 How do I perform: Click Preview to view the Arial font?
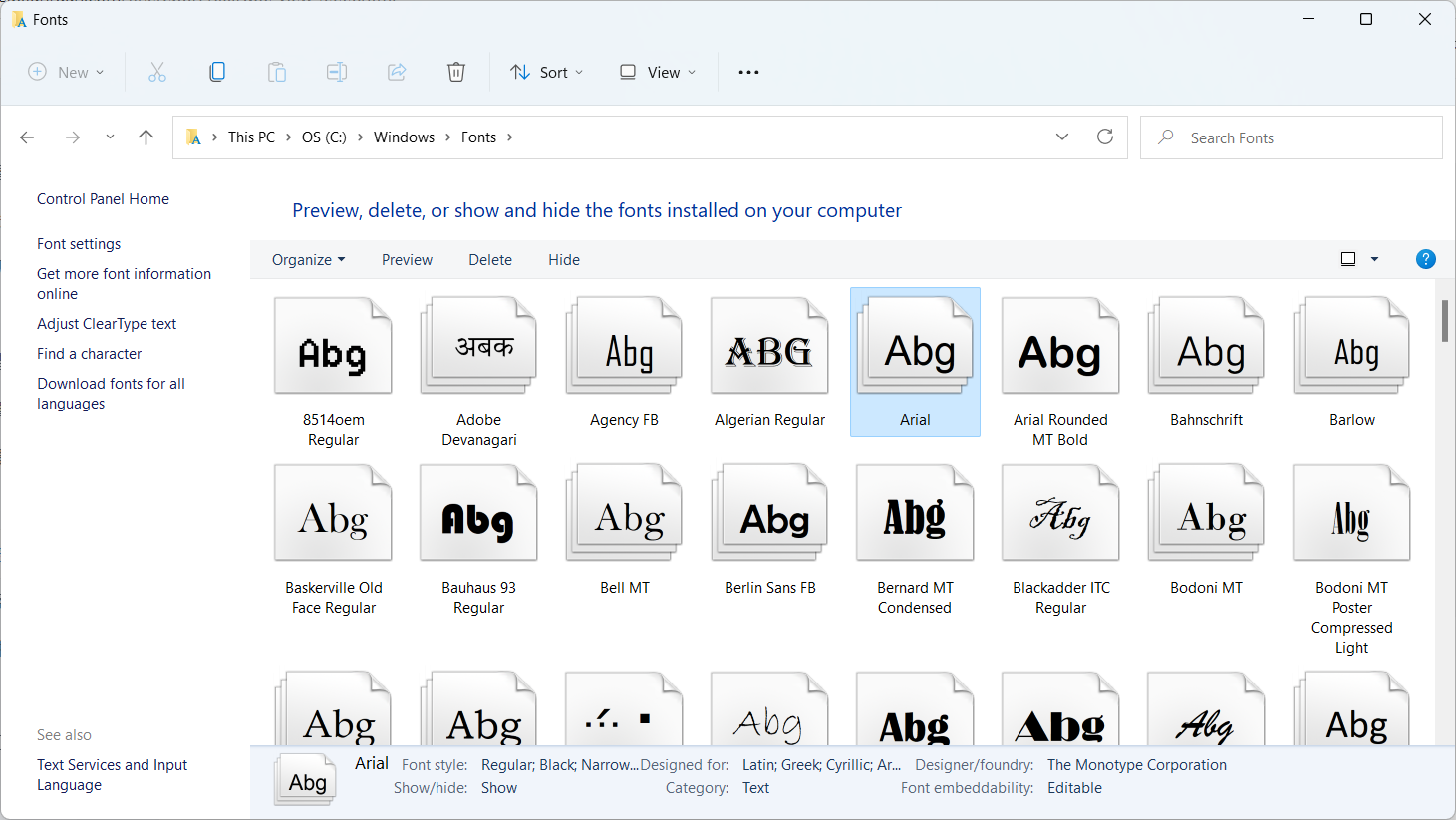[407, 259]
